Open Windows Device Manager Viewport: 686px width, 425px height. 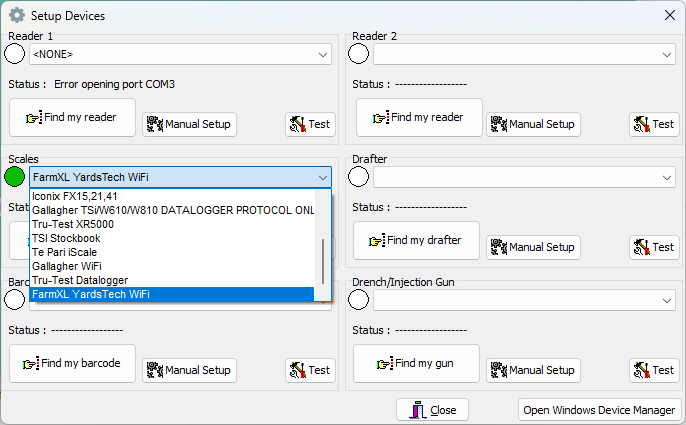pyautogui.click(x=599, y=410)
